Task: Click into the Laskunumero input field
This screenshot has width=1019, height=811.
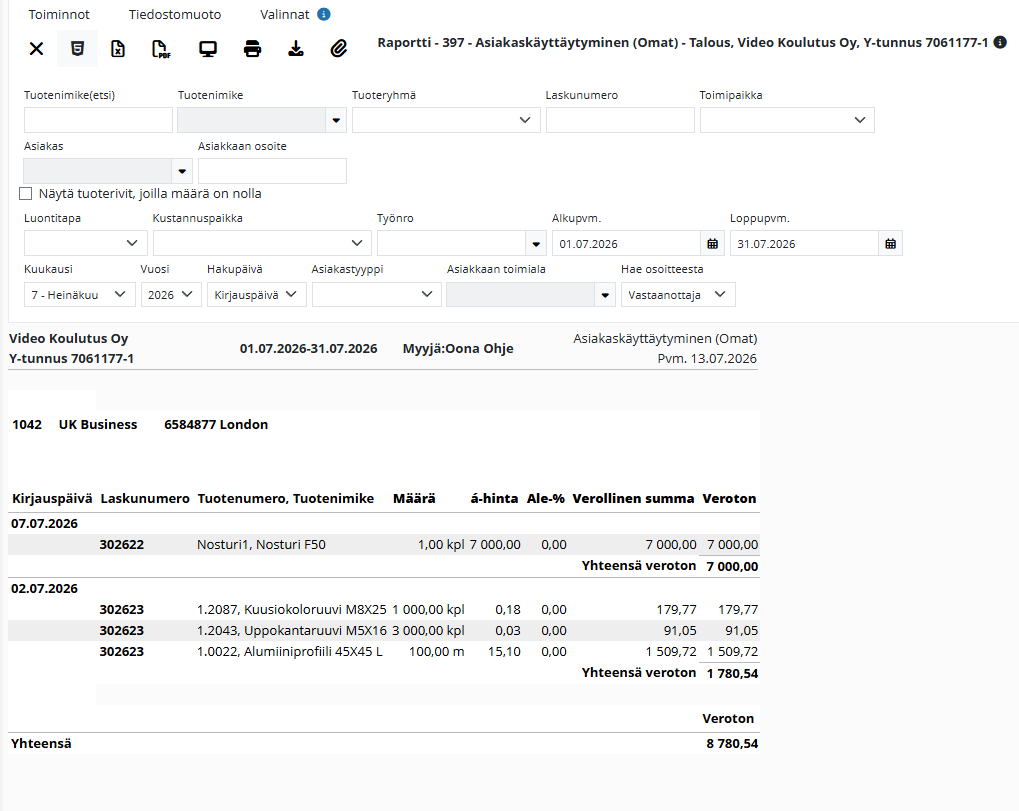Action: (x=620, y=120)
